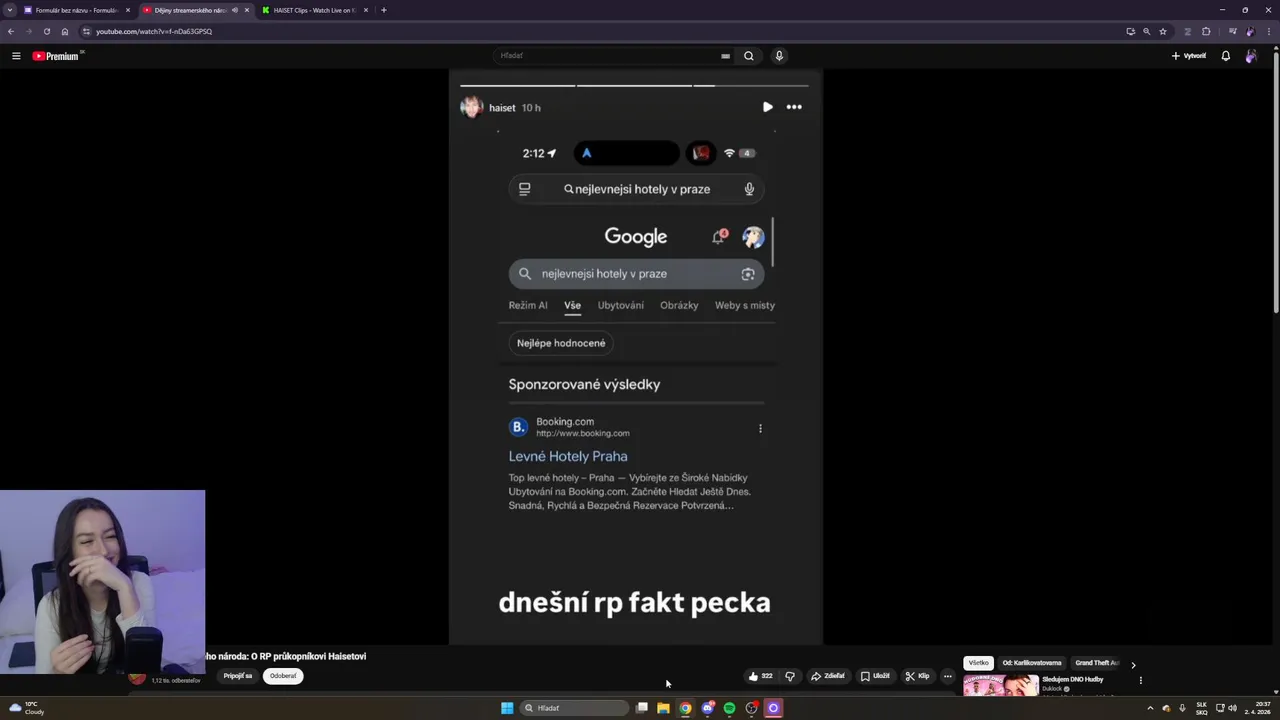Mute the audio on the YouTube tab
This screenshot has height=720, width=1280.
235,10
